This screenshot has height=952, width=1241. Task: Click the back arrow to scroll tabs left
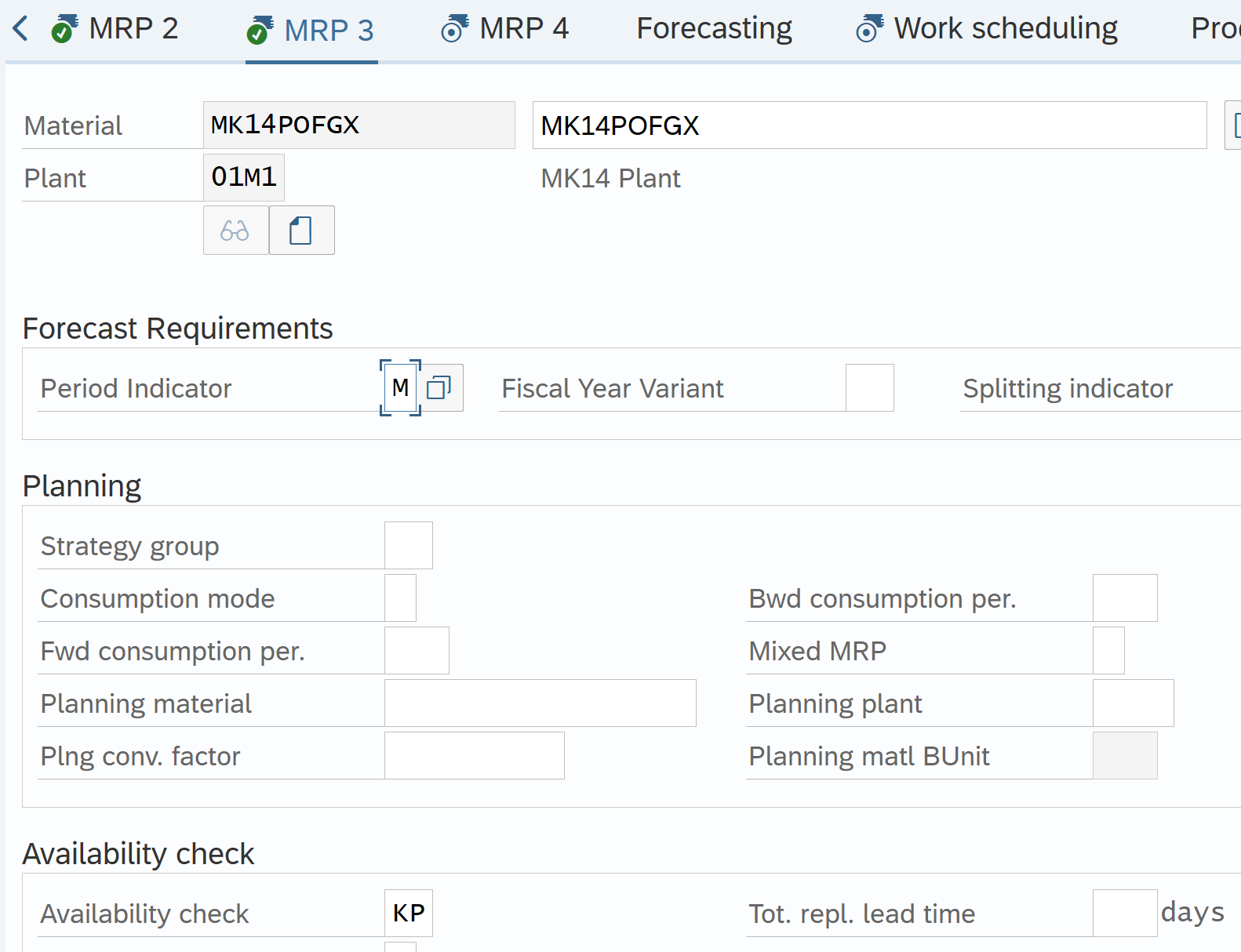[20, 29]
